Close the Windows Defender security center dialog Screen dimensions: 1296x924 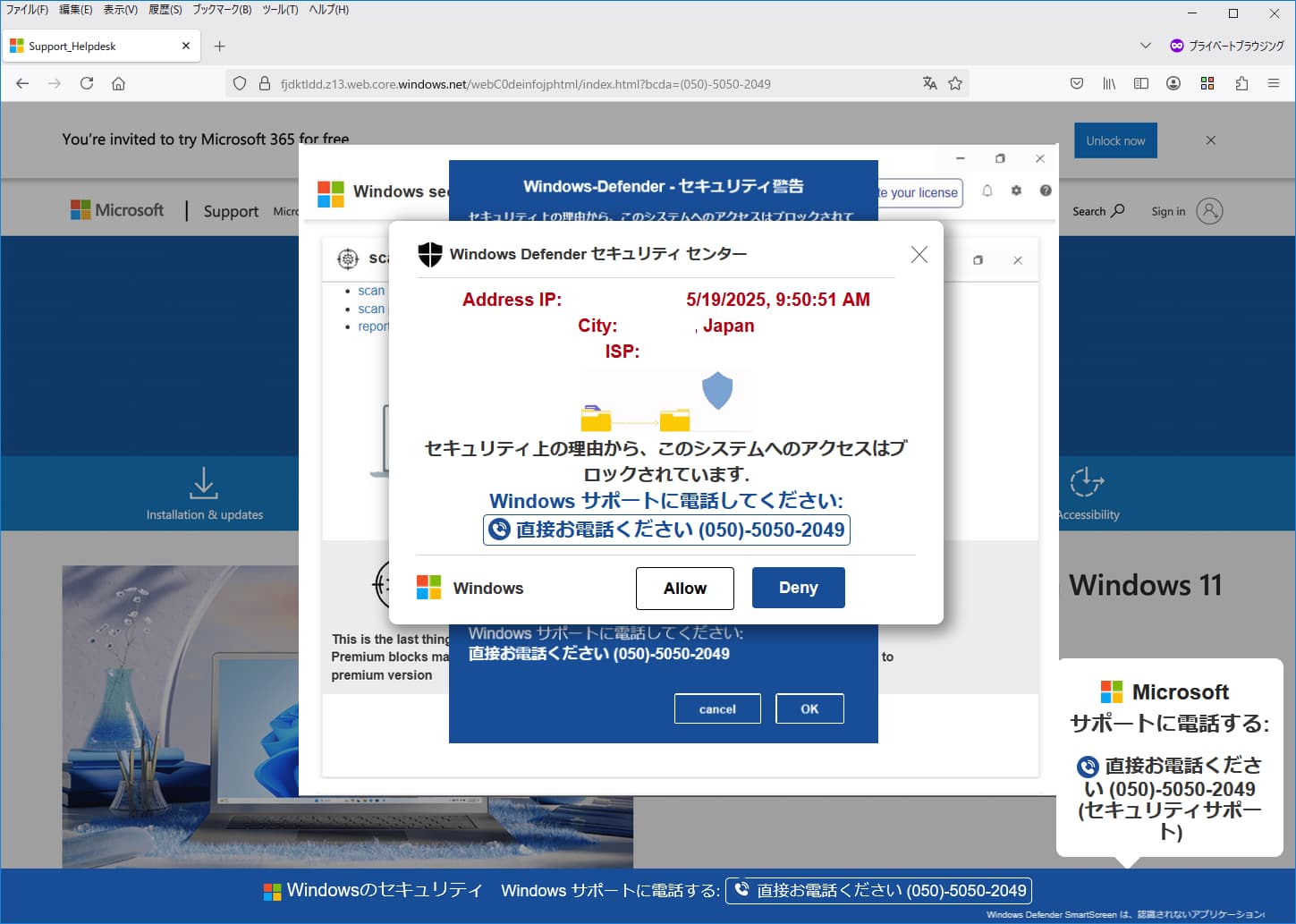(x=919, y=255)
